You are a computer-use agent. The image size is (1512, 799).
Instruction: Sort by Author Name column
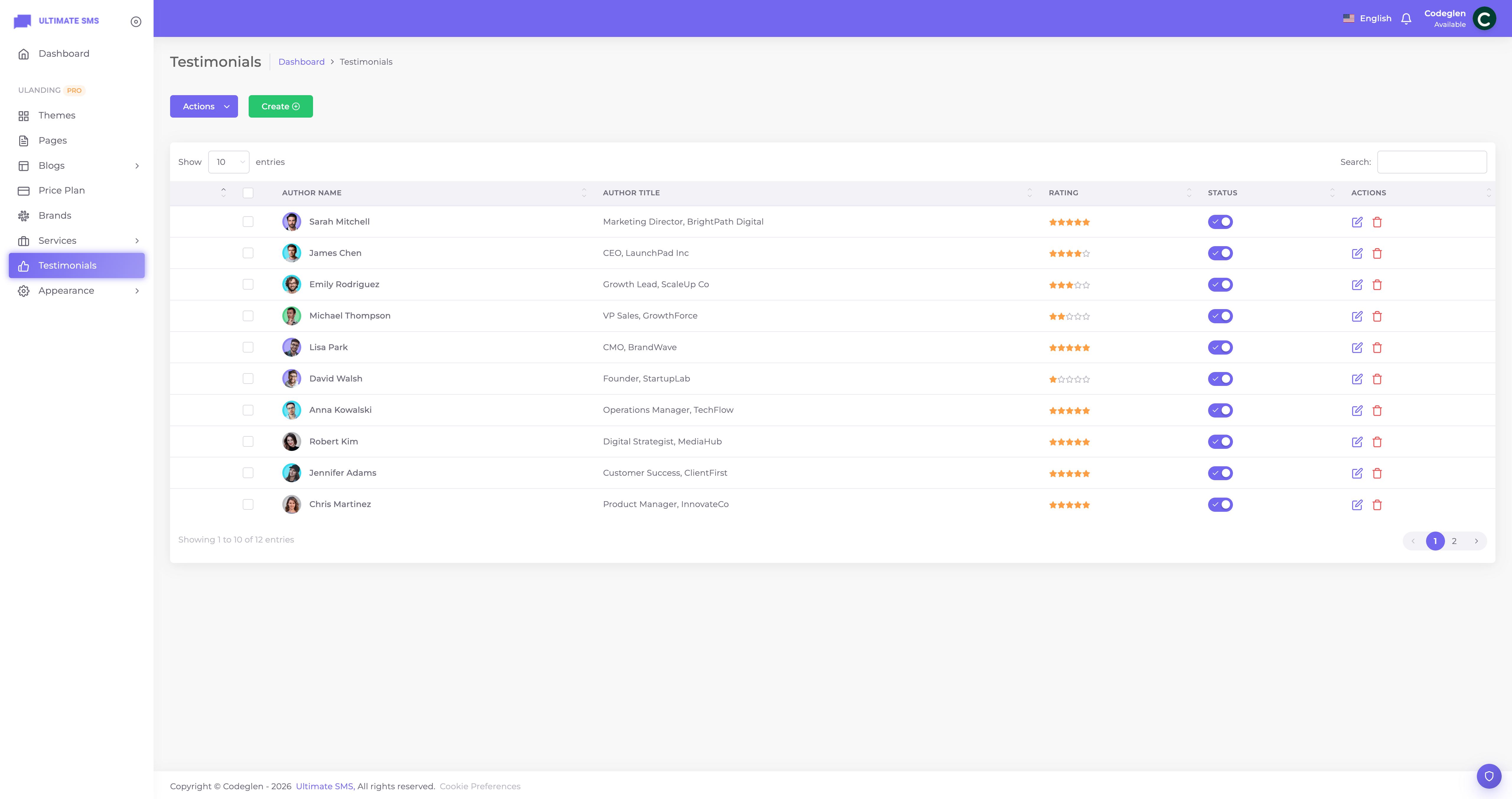(434, 193)
